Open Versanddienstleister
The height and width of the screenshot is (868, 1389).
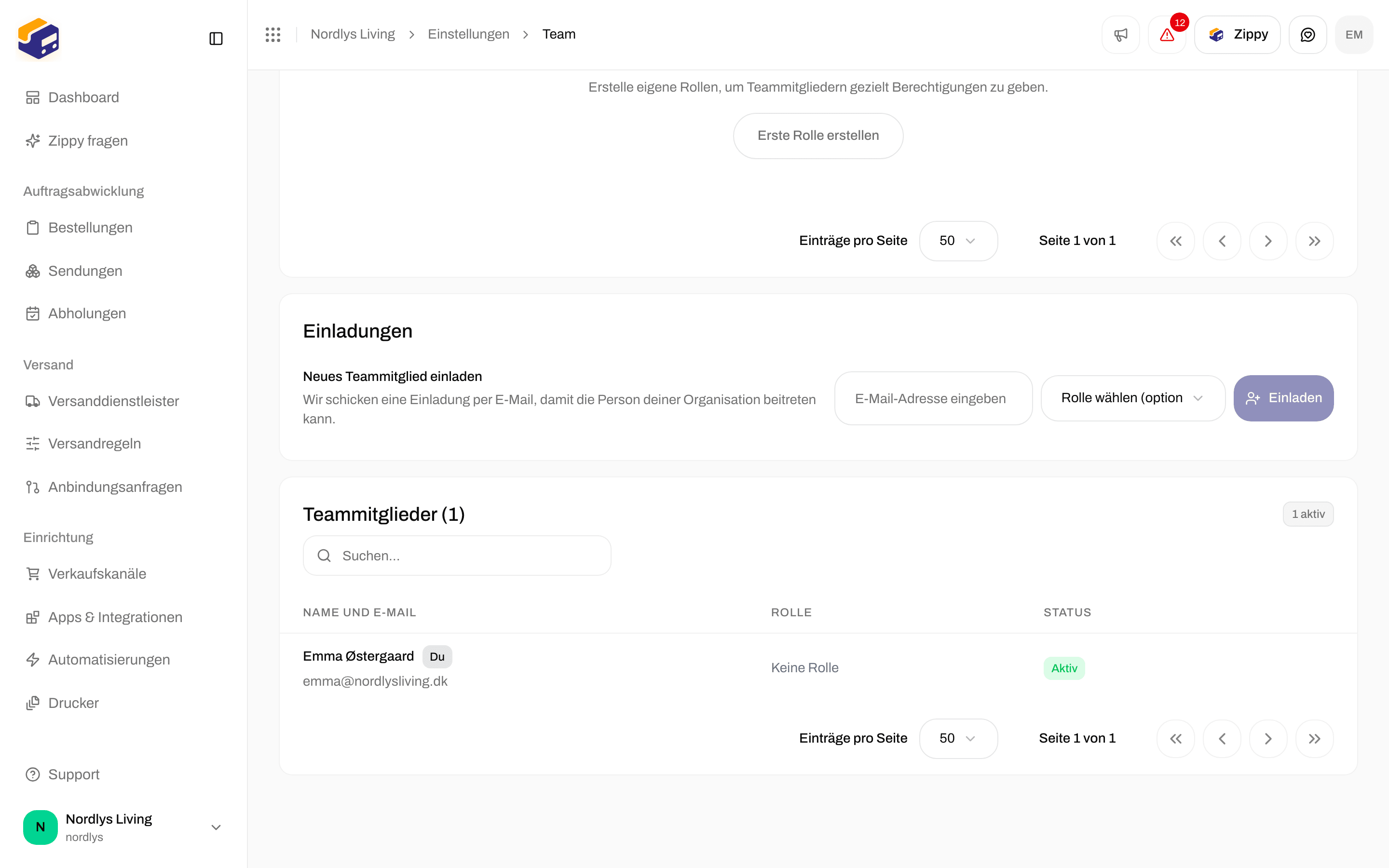(123, 401)
